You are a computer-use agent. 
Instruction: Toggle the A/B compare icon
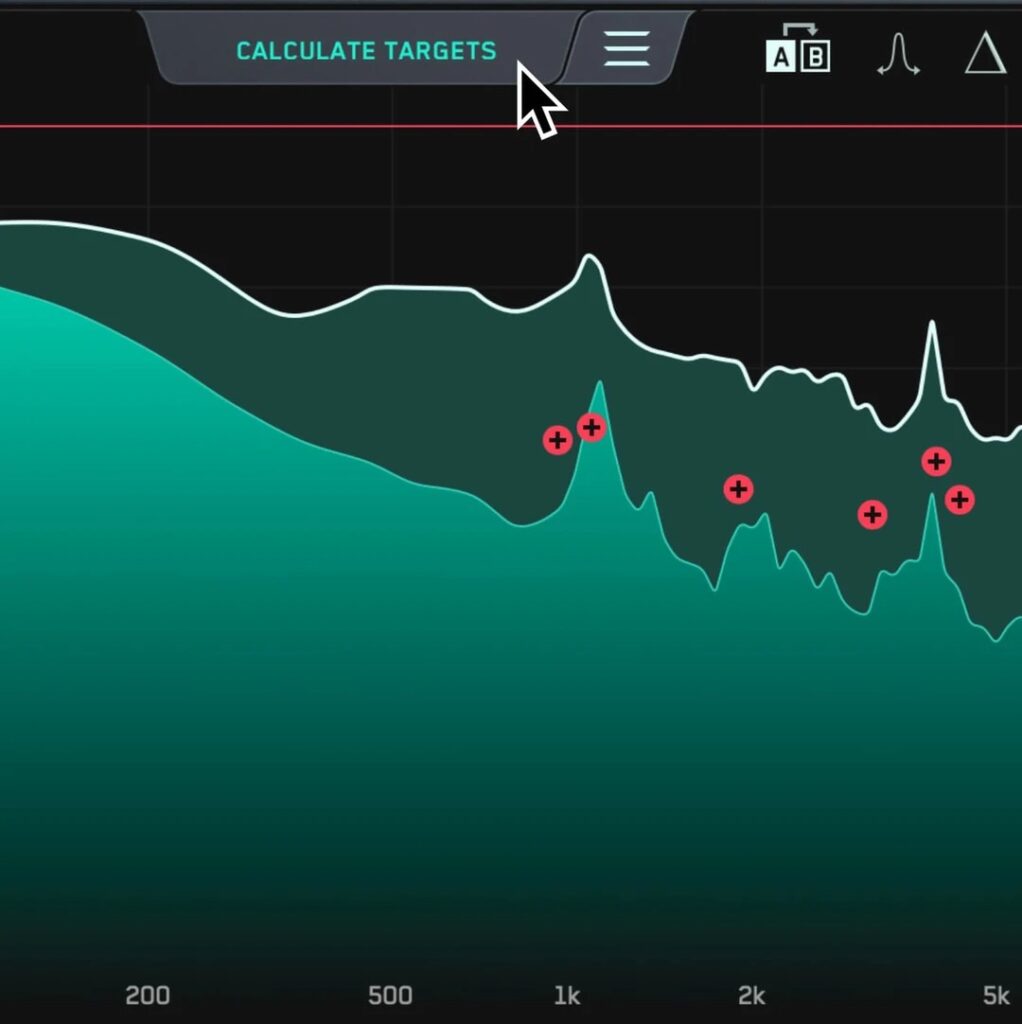(797, 51)
